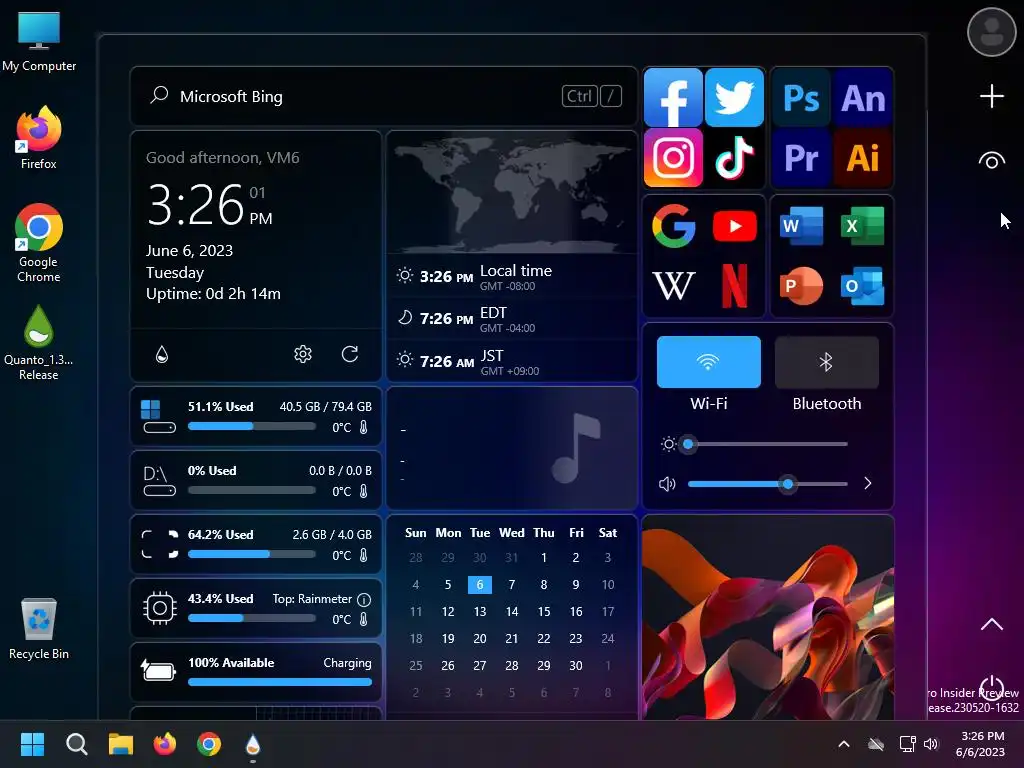1024x768 pixels.
Task: Launch PowerPoint shortcut
Action: (801, 285)
